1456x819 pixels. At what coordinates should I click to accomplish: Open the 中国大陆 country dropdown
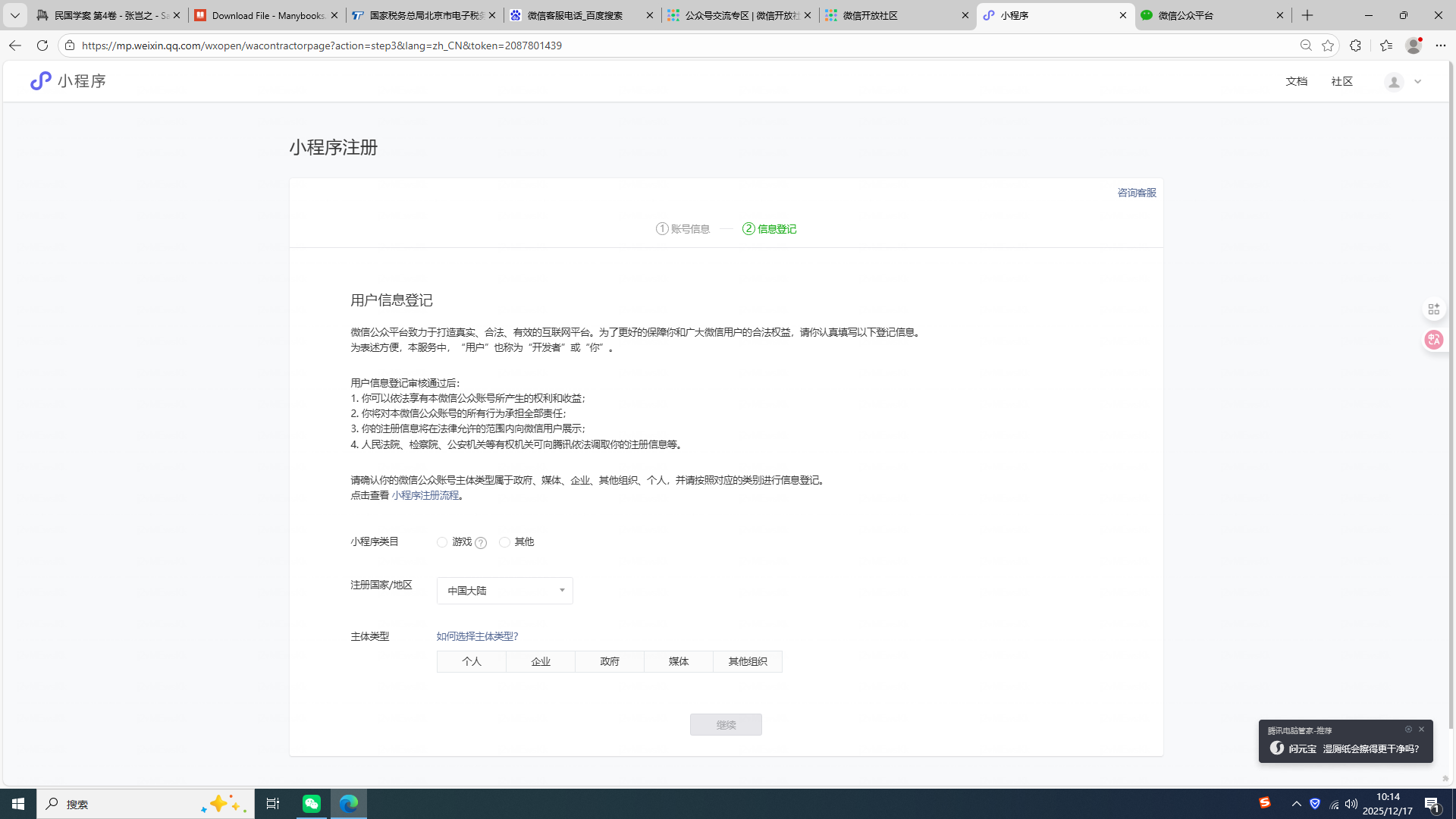point(504,591)
